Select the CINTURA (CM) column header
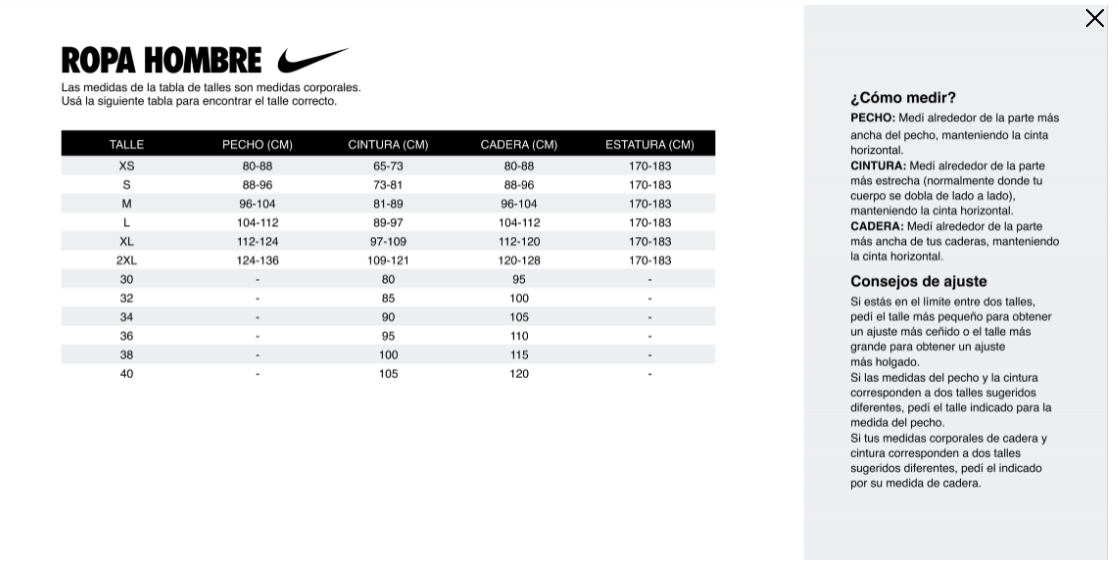 point(388,145)
